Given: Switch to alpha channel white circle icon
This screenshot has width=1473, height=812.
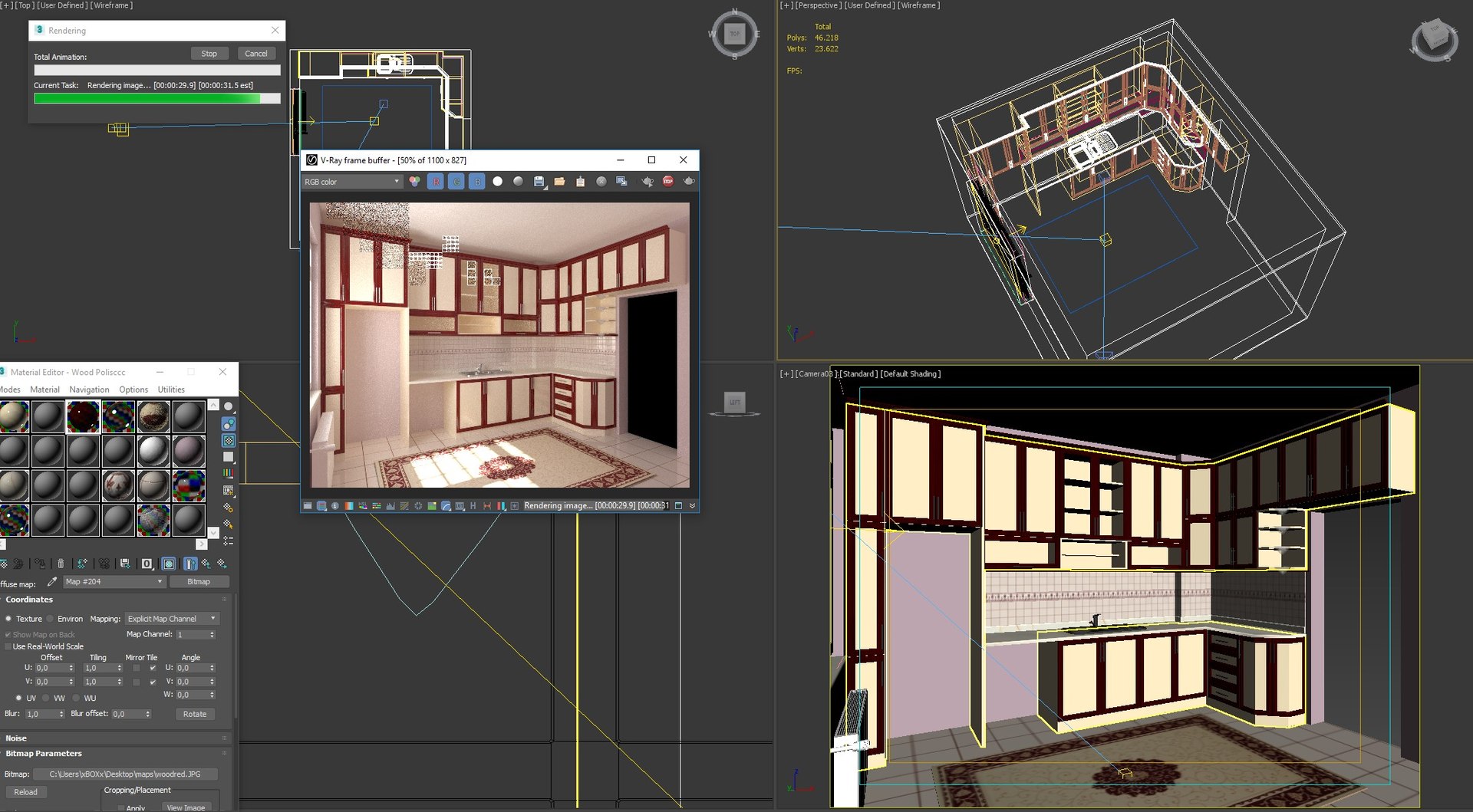Looking at the screenshot, I should click(497, 182).
